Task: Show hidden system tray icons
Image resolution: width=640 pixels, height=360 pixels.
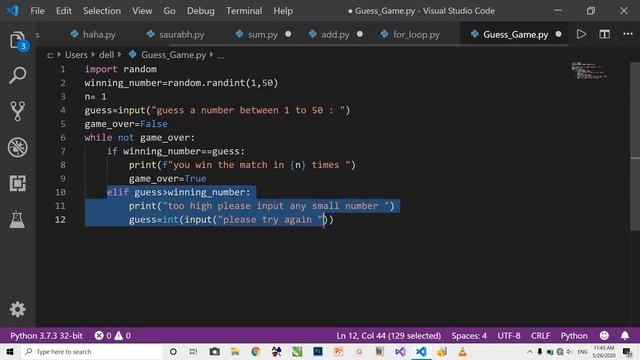Action: coord(530,351)
